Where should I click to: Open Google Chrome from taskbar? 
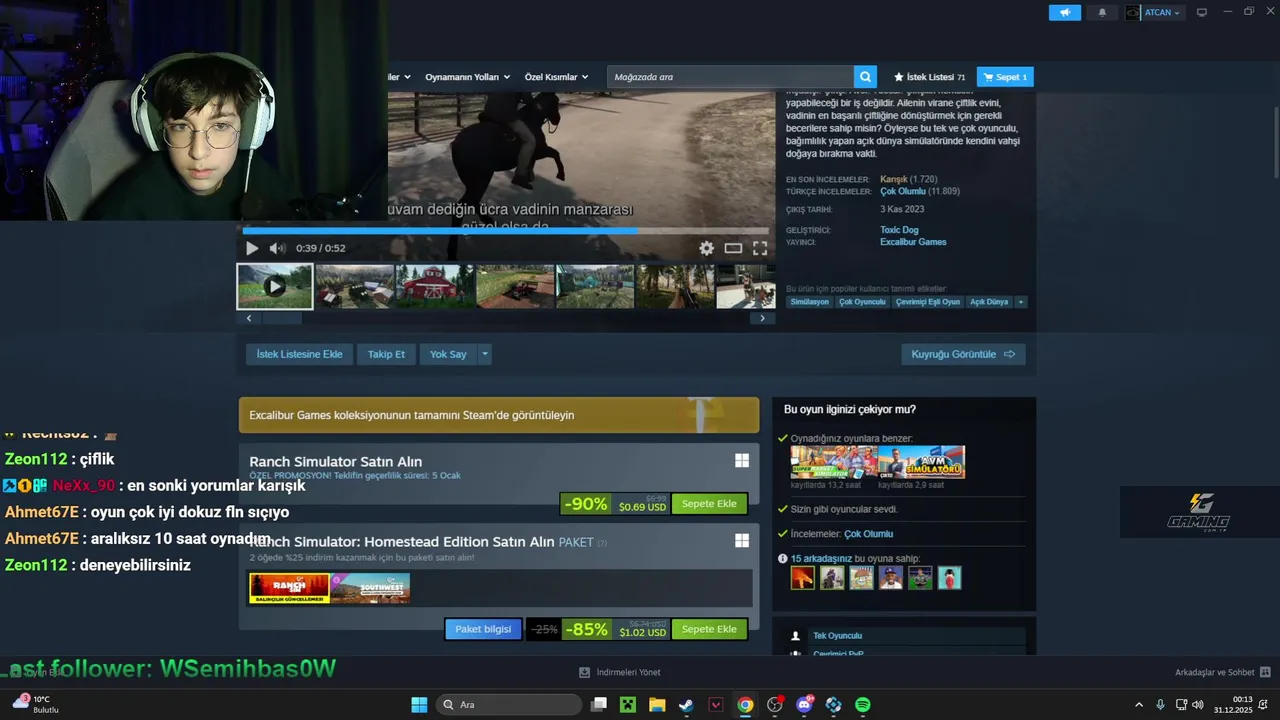click(x=745, y=705)
